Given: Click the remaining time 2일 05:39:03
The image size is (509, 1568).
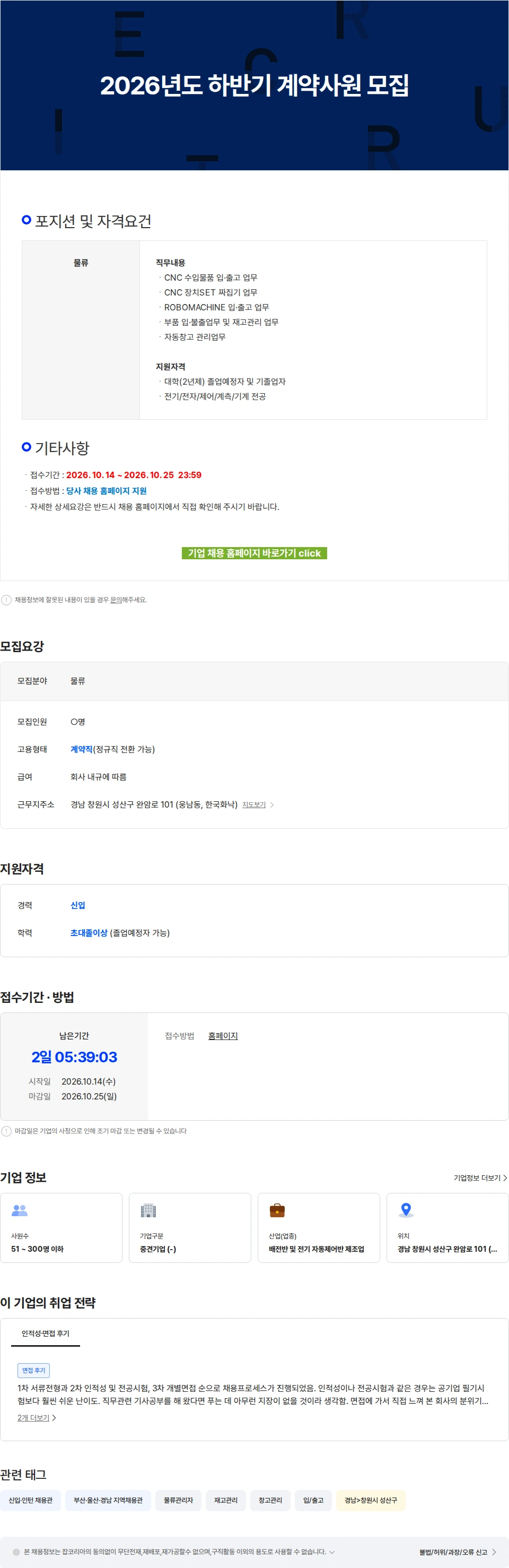Looking at the screenshot, I should pyautogui.click(x=74, y=1058).
